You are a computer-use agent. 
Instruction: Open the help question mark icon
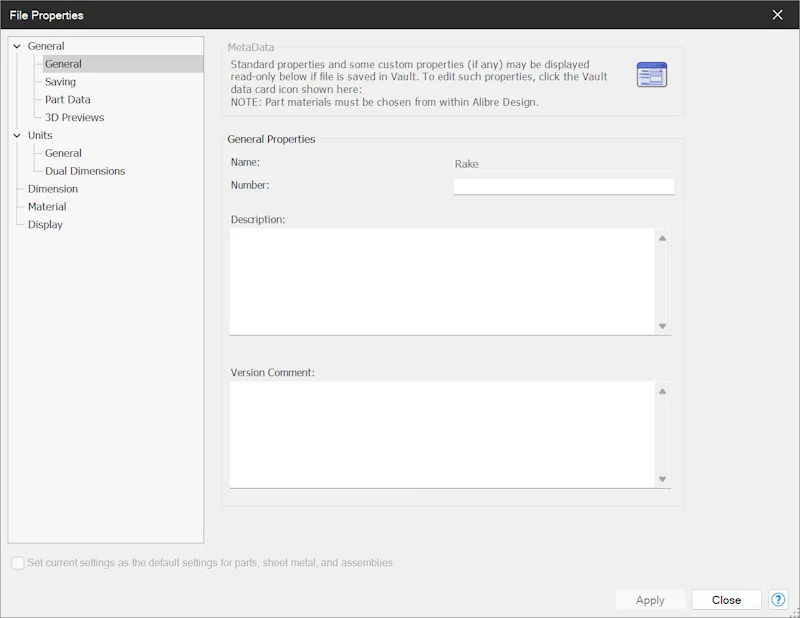click(x=778, y=600)
